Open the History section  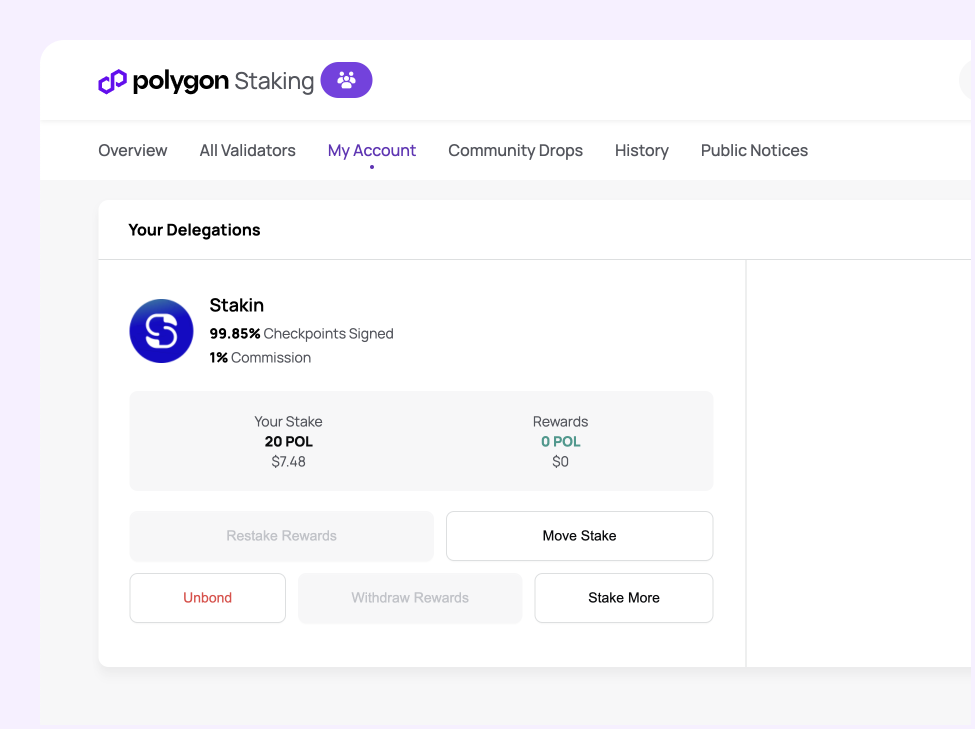(x=641, y=150)
